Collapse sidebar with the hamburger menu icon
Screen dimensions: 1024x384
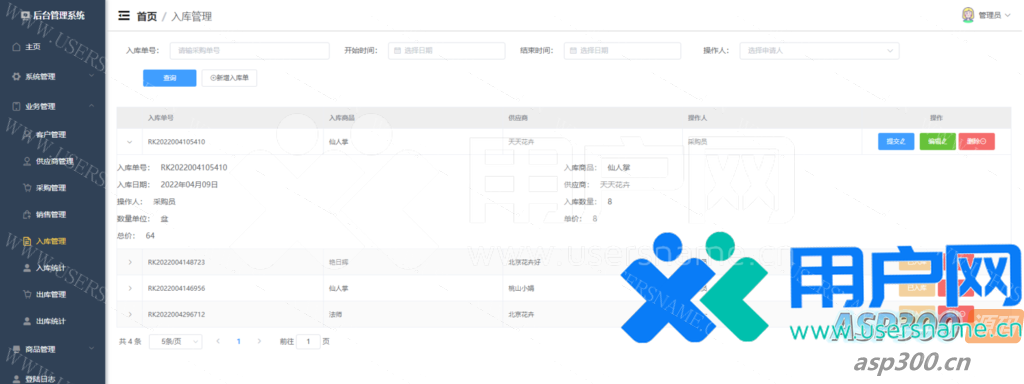pyautogui.click(x=123, y=16)
